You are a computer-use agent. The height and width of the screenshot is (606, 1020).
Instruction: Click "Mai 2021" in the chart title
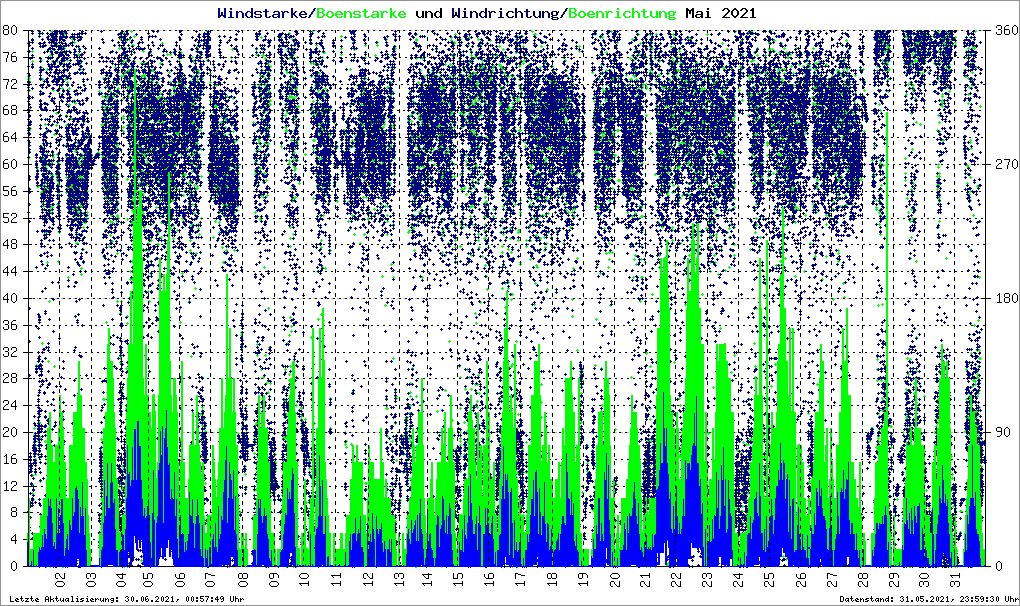[x=720, y=14]
